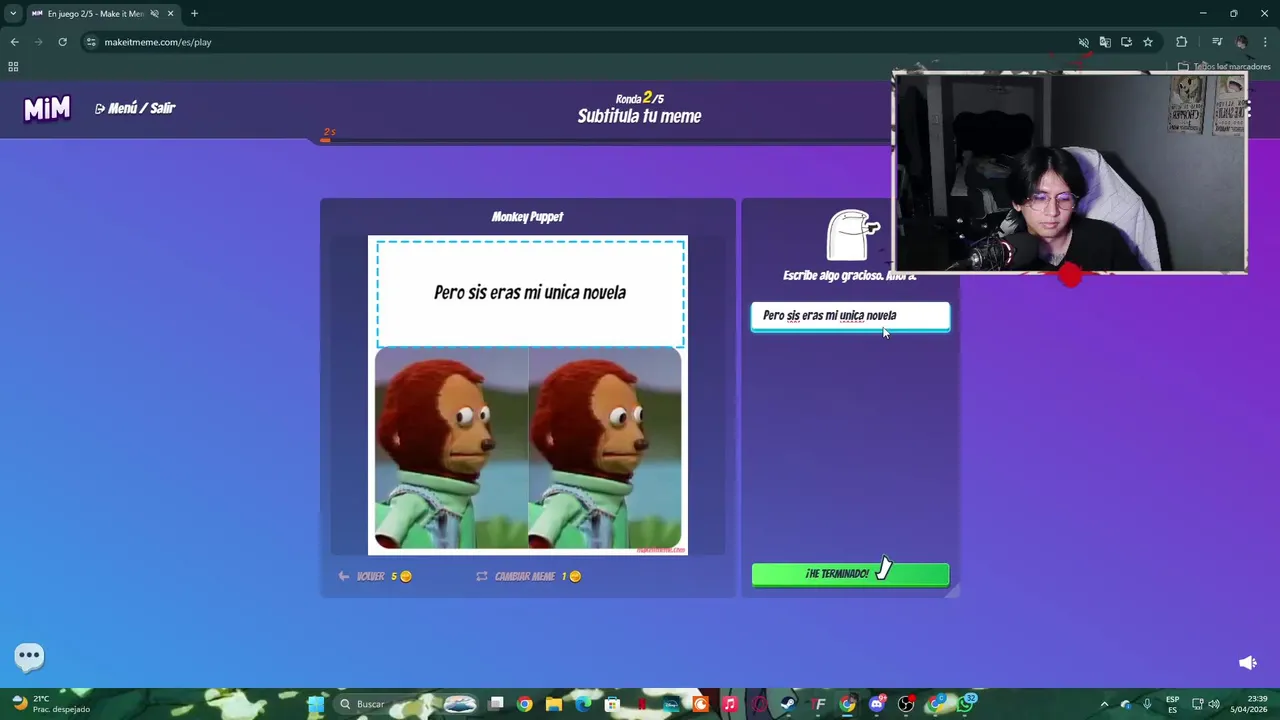Viewport: 1280px width, 720px height.
Task: Open the pink music app in the taskbar
Action: tap(729, 704)
